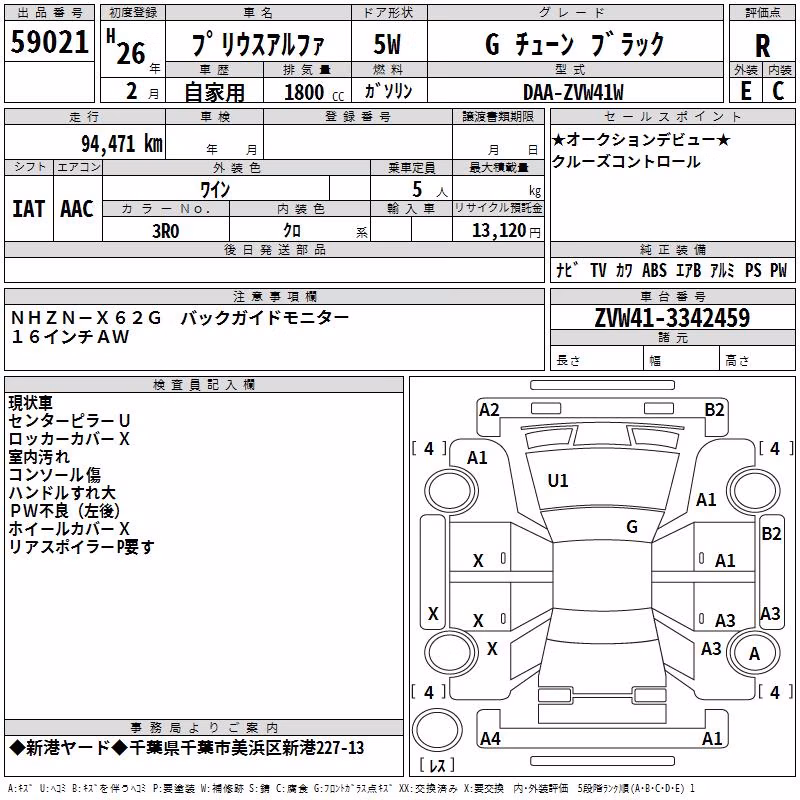Select the [レス] spare tire label
Viewport: 800px width, 800px height.
click(x=437, y=764)
